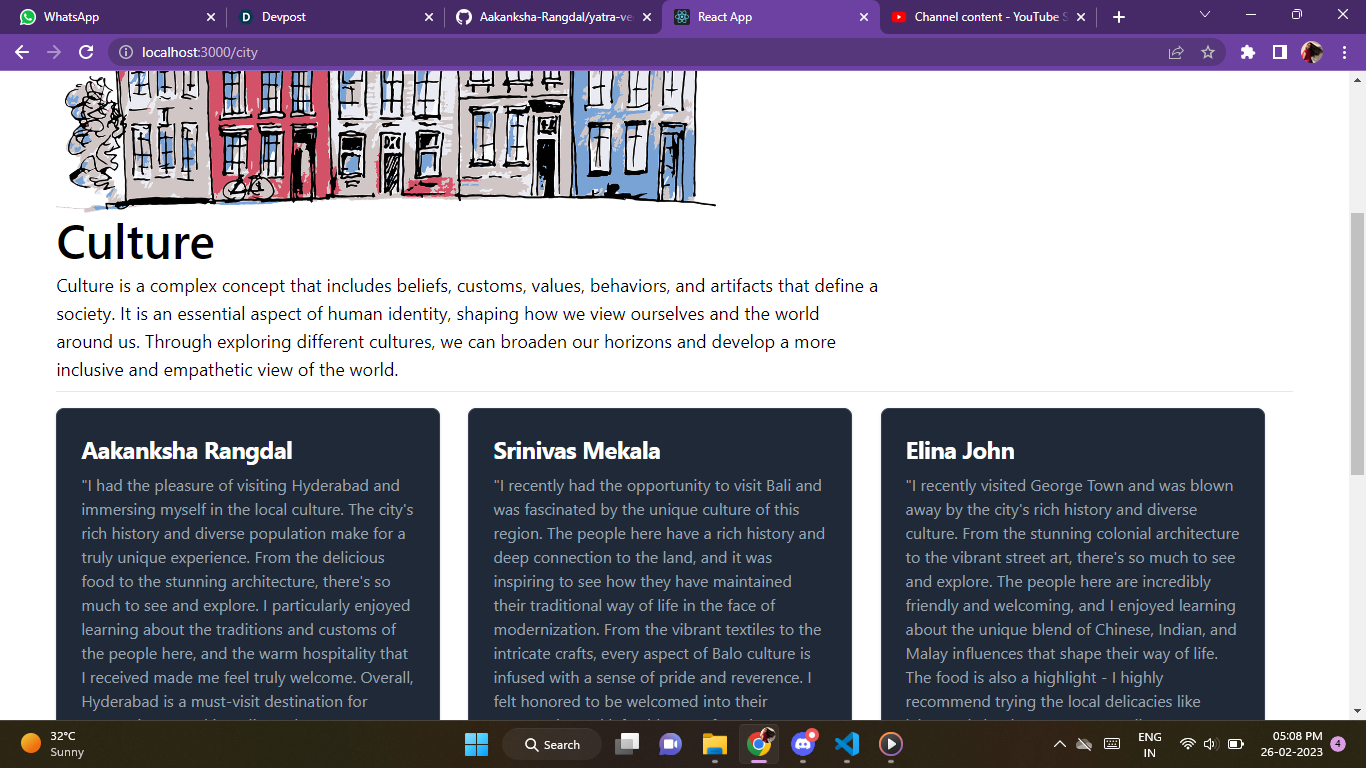Open the Chrome profile avatar
1366x768 pixels.
tap(1312, 52)
